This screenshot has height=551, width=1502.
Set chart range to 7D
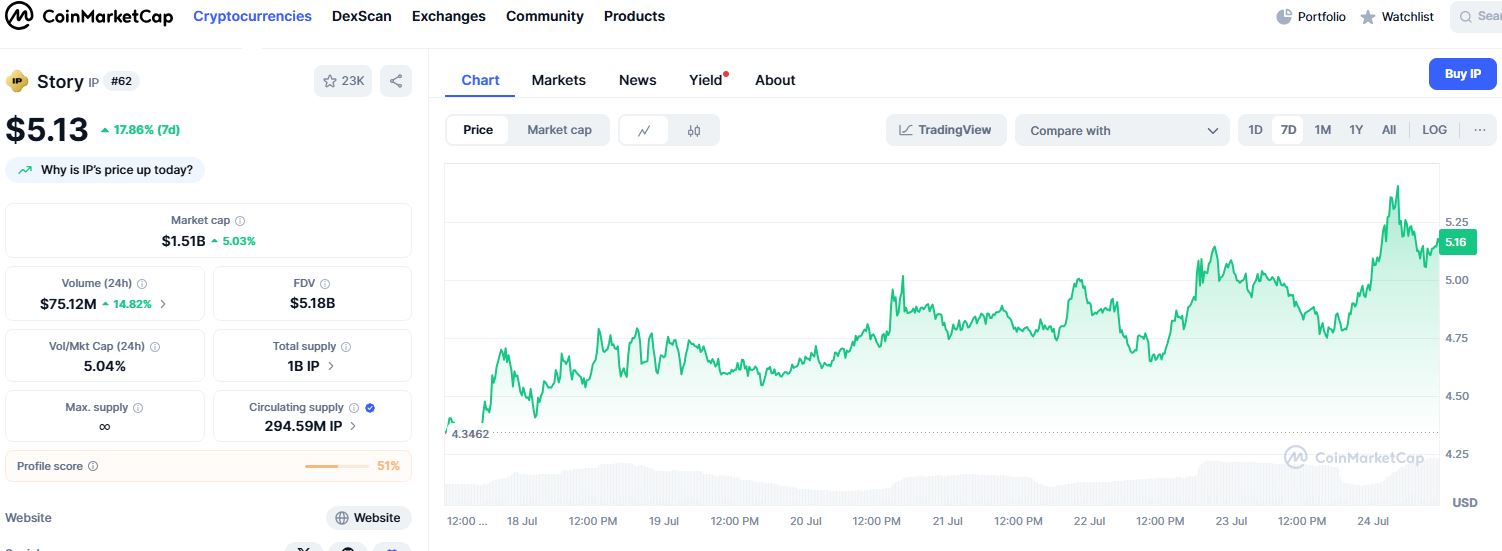pos(1288,130)
